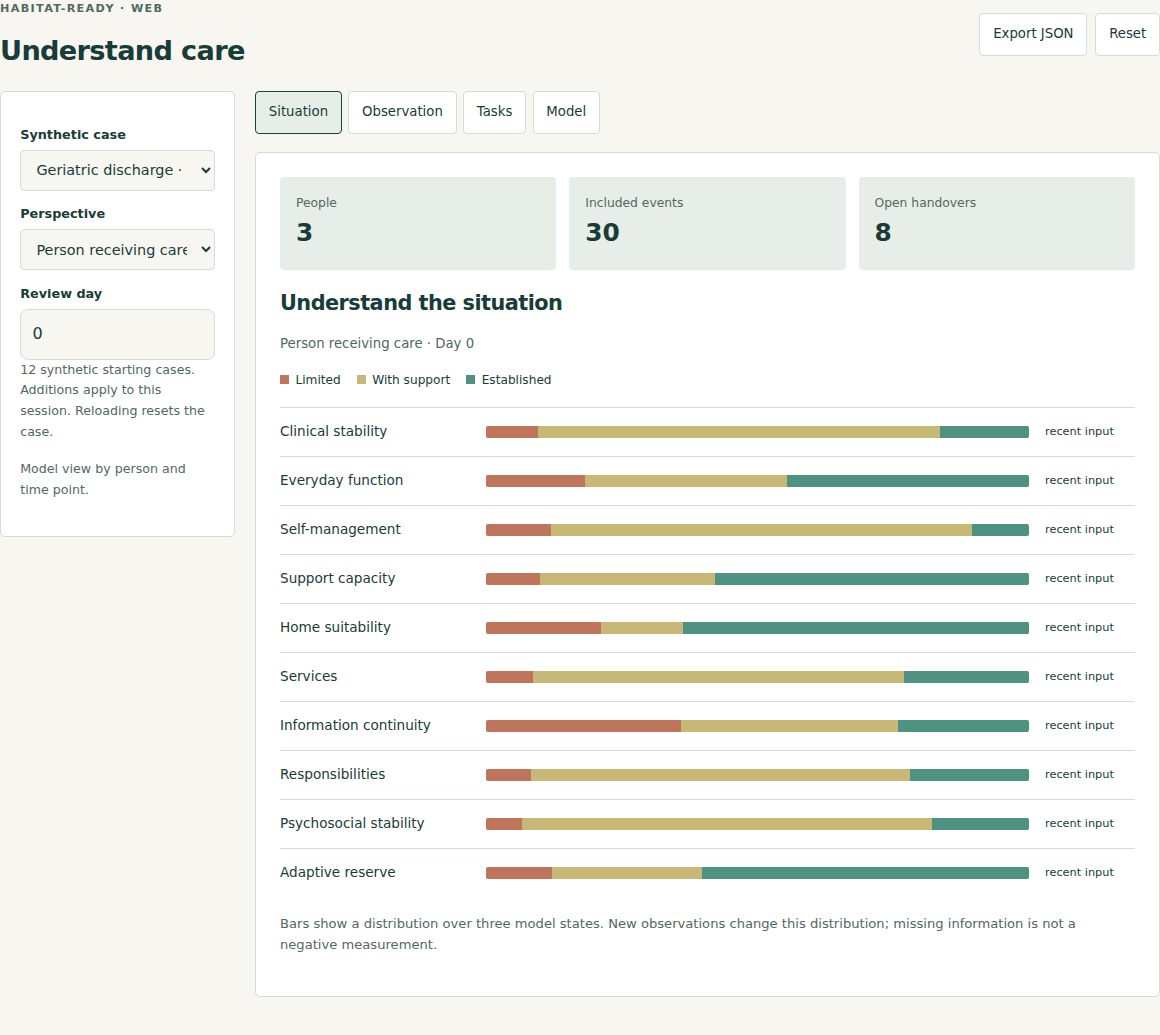Click the Everyday function distribution bar
This screenshot has height=1035, width=1160.
758,481
